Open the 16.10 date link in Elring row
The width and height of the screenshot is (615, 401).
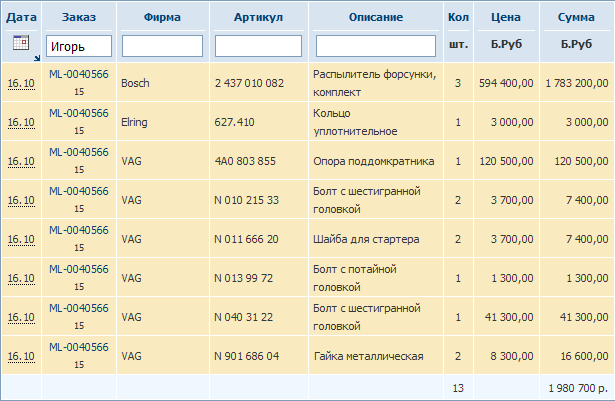tap(21, 122)
